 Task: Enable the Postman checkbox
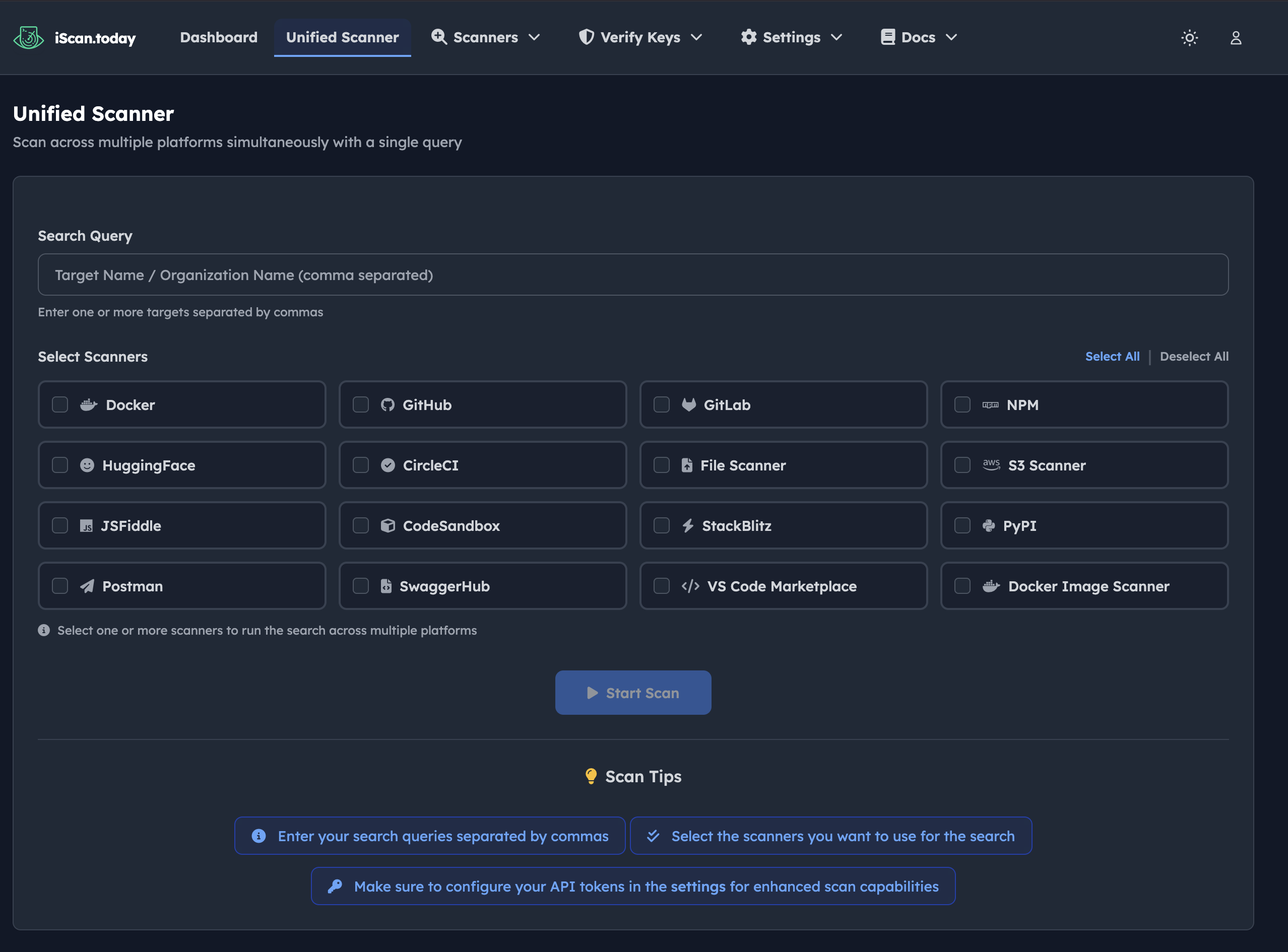60,586
